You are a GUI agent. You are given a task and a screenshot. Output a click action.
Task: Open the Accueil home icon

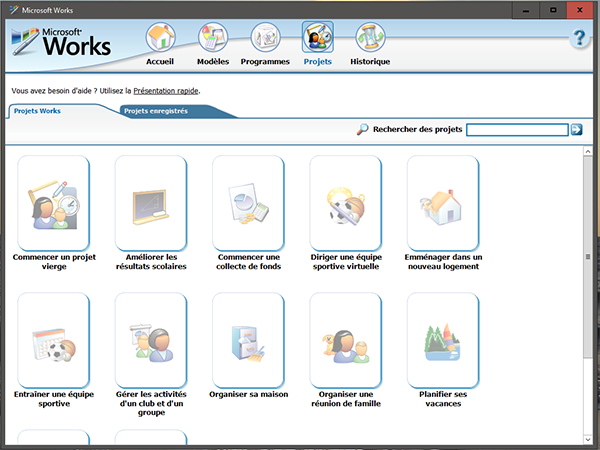point(160,37)
